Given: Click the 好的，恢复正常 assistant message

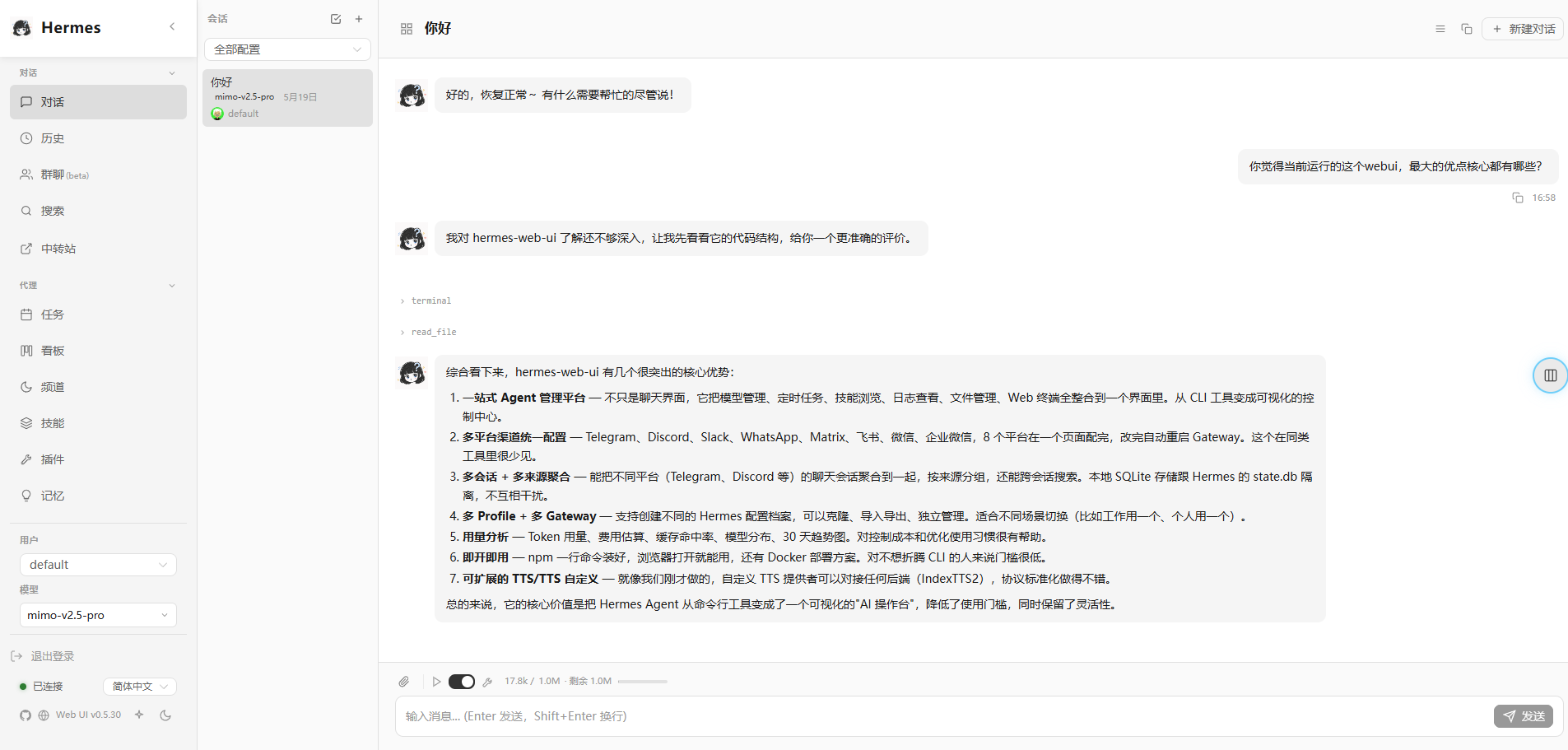Looking at the screenshot, I should pos(563,95).
